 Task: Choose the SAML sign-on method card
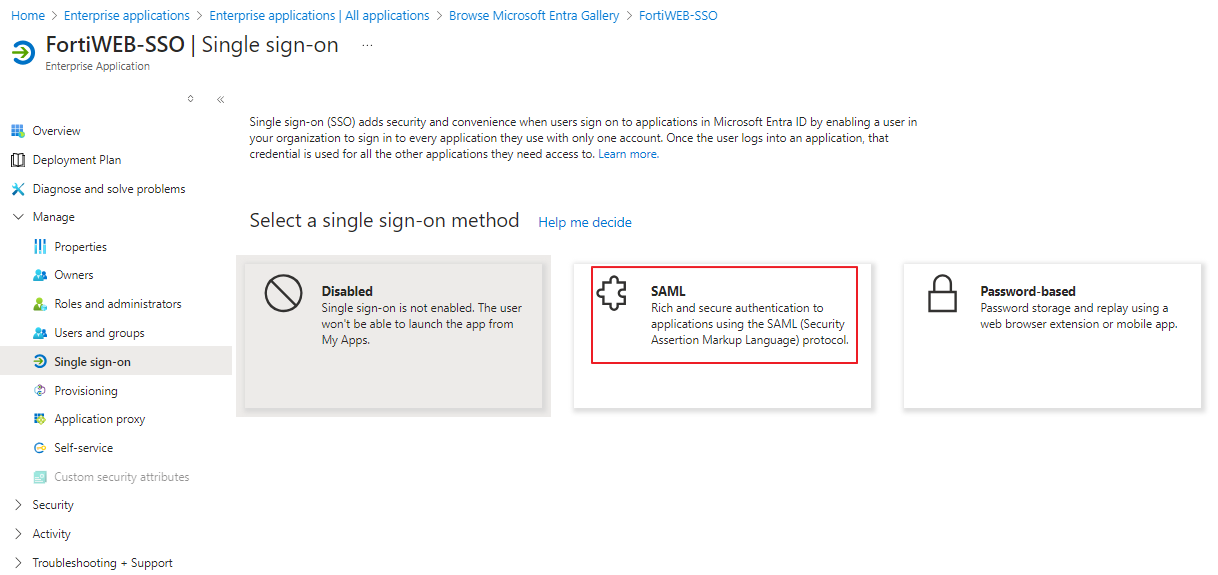click(722, 335)
